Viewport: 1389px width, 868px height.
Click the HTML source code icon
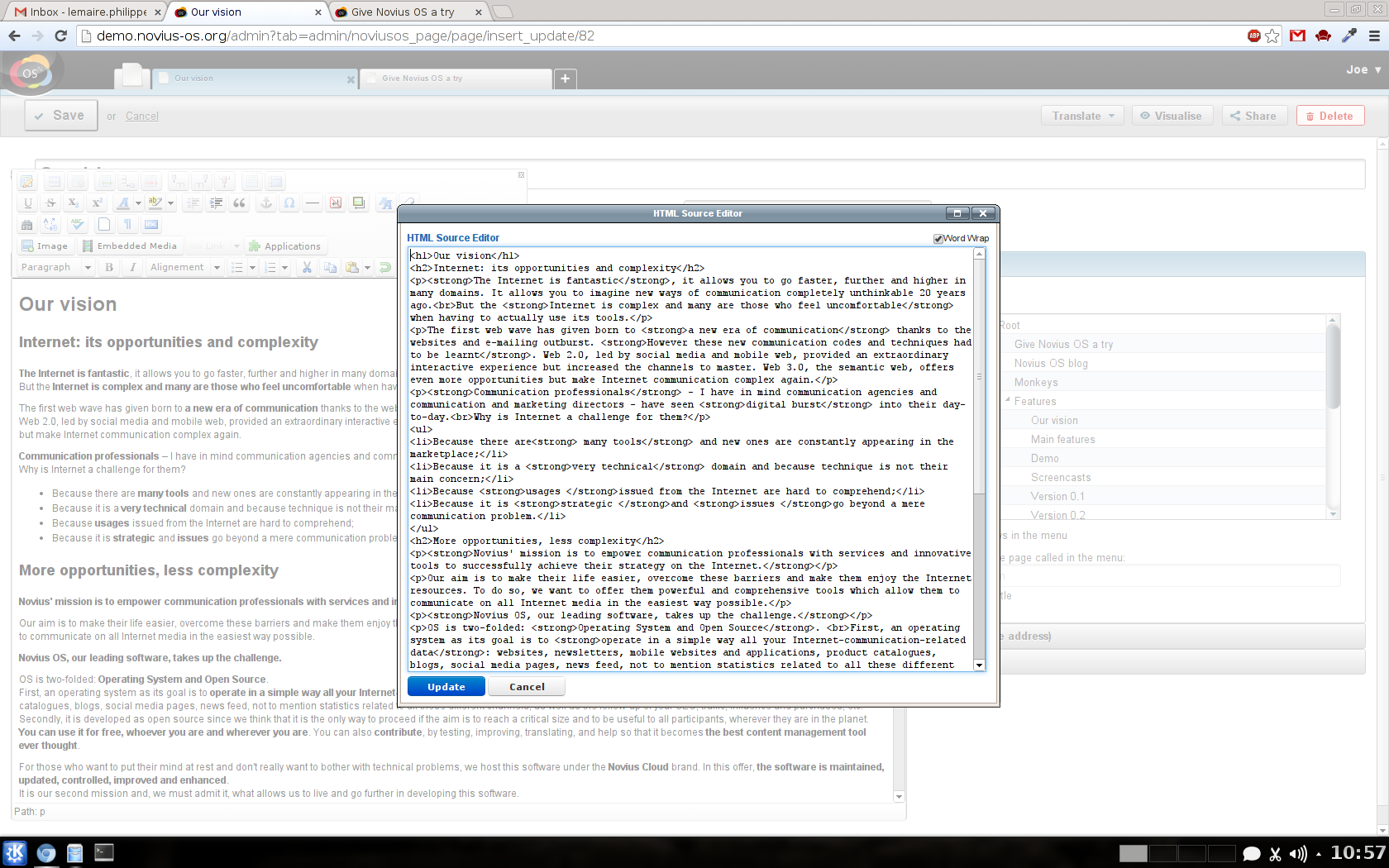point(151,225)
